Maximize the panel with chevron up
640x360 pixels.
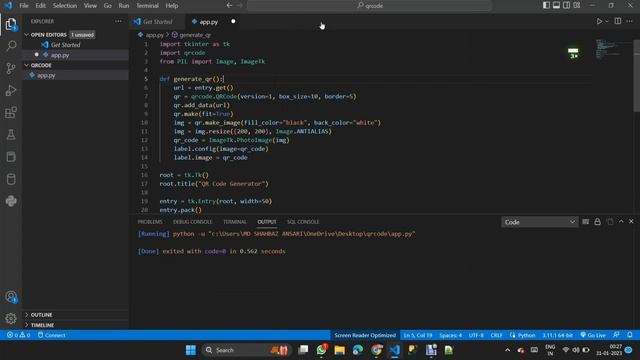(x=621, y=221)
